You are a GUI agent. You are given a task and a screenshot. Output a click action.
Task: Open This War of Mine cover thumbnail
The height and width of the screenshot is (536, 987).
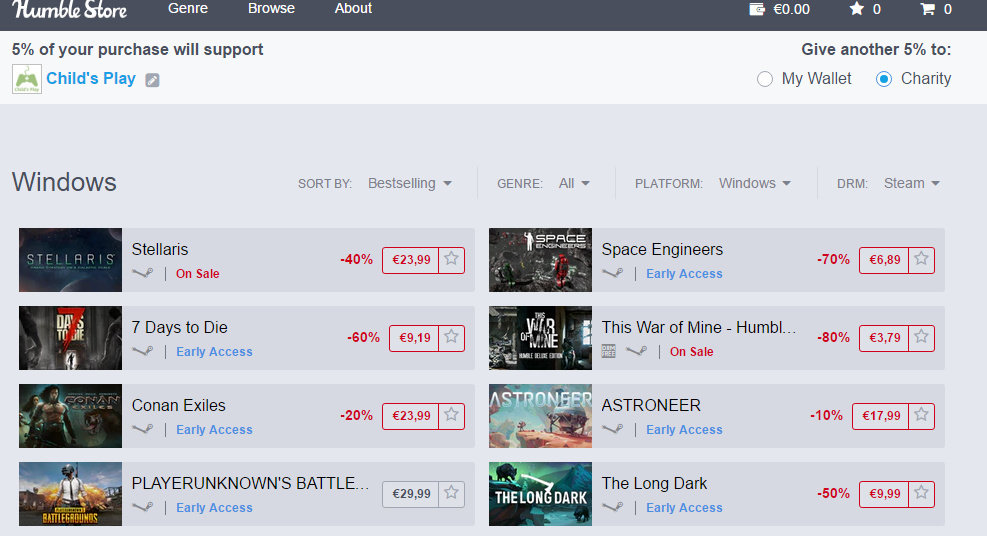click(541, 338)
